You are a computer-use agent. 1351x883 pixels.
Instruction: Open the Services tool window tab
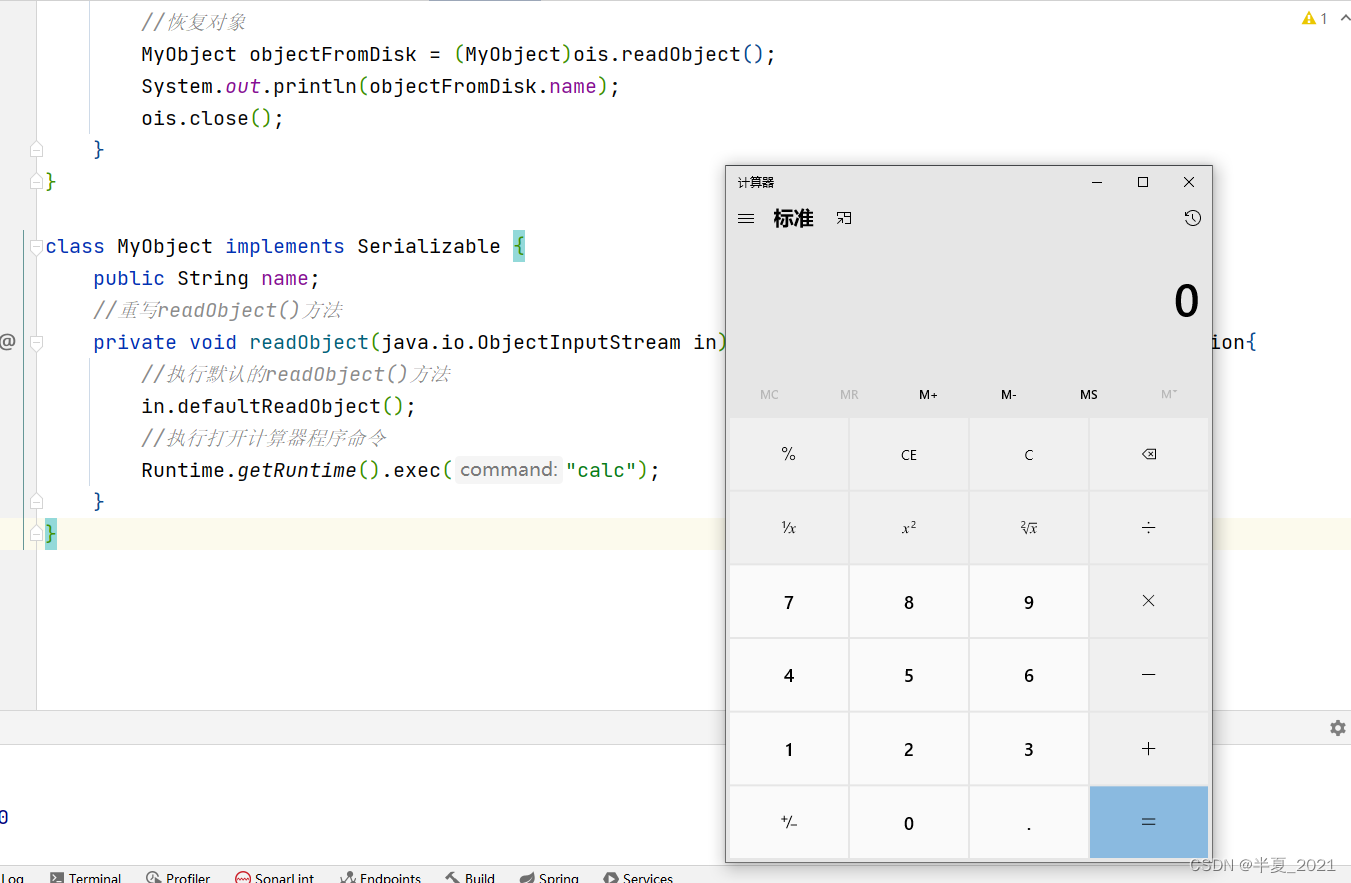(638, 877)
